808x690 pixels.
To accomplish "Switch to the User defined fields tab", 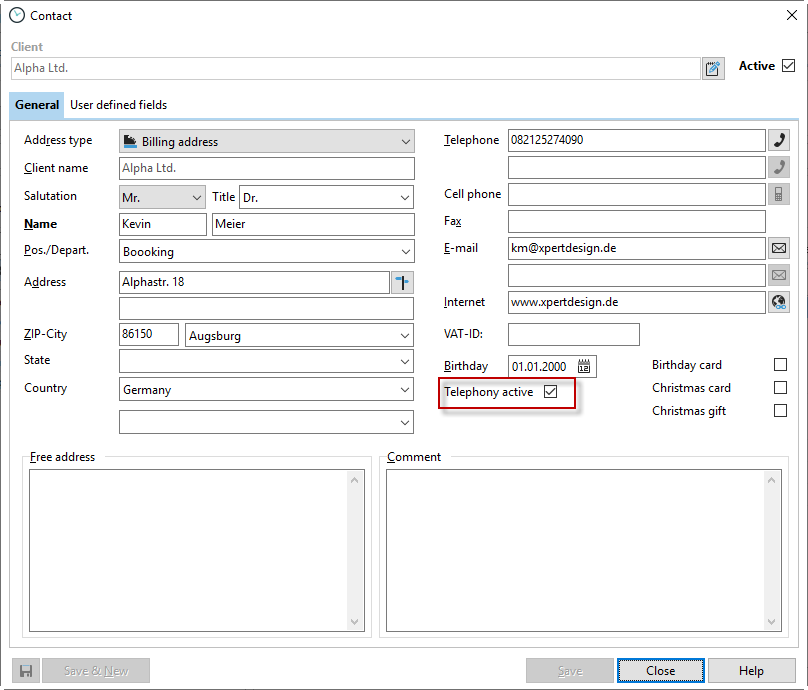I will pyautogui.click(x=118, y=105).
